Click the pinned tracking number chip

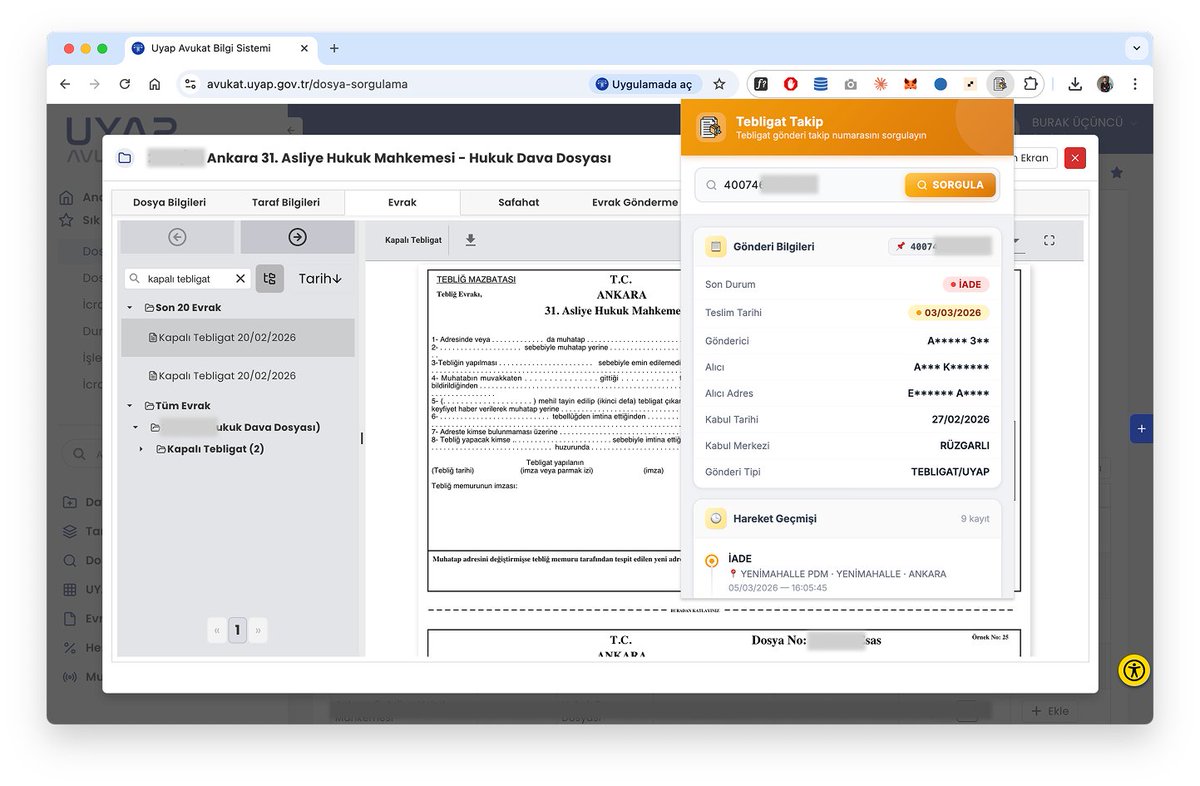tap(940, 246)
